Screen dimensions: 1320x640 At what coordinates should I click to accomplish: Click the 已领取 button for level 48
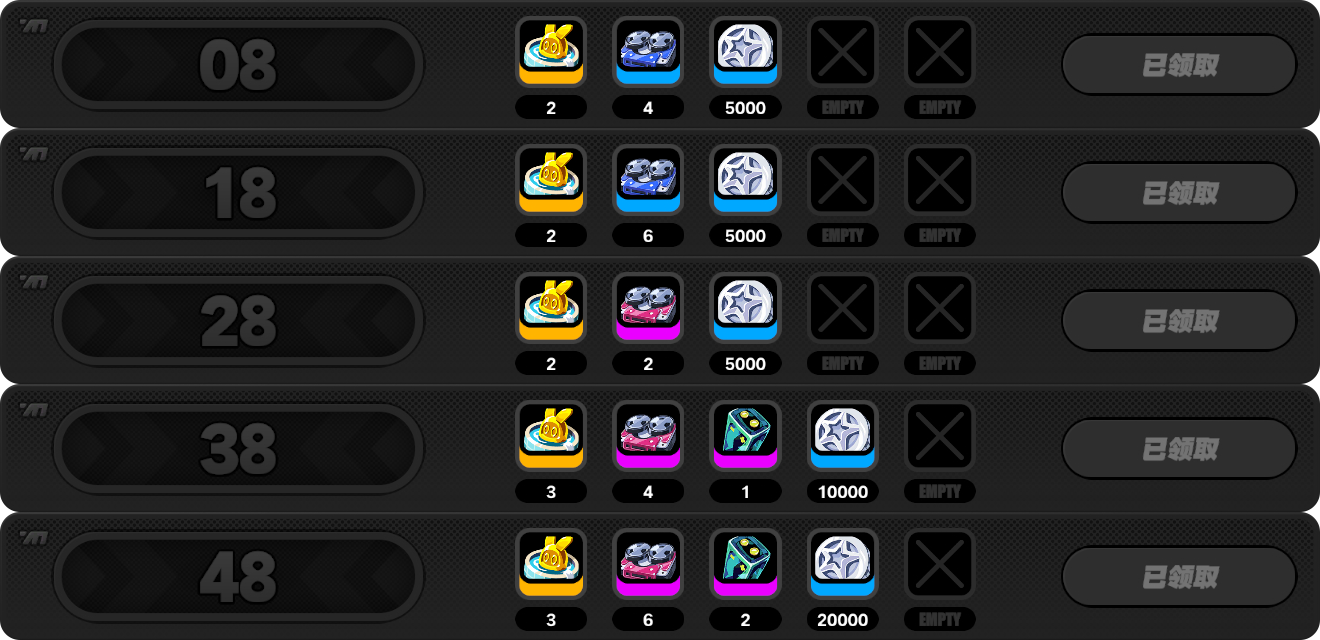[1179, 577]
